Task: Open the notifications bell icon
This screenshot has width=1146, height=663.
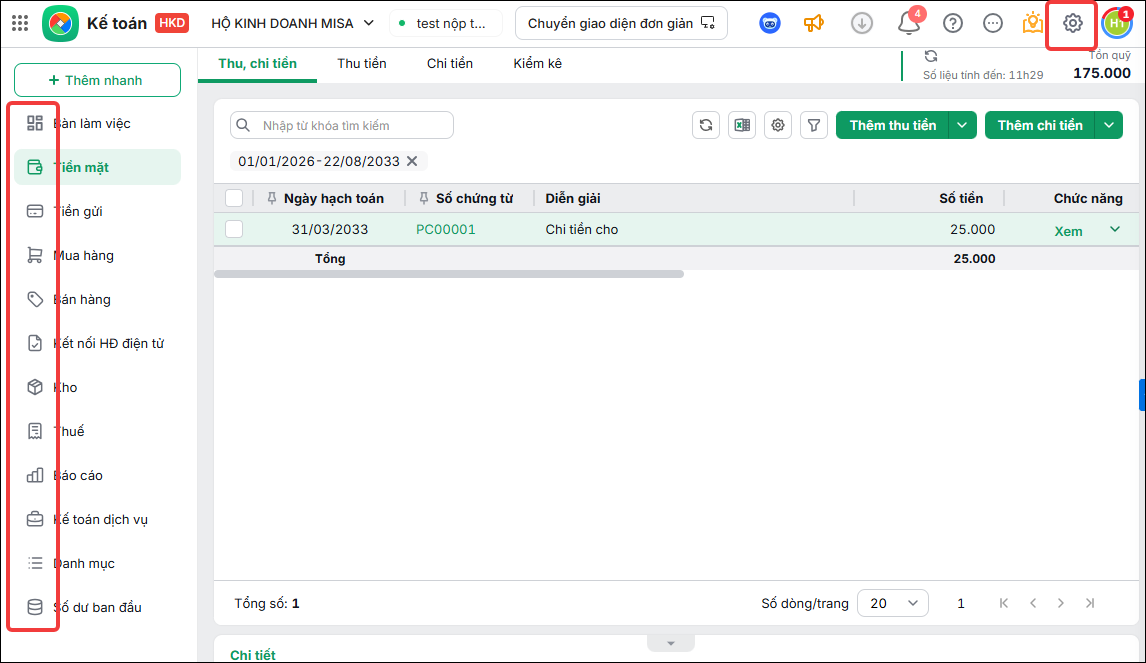Action: (x=908, y=23)
